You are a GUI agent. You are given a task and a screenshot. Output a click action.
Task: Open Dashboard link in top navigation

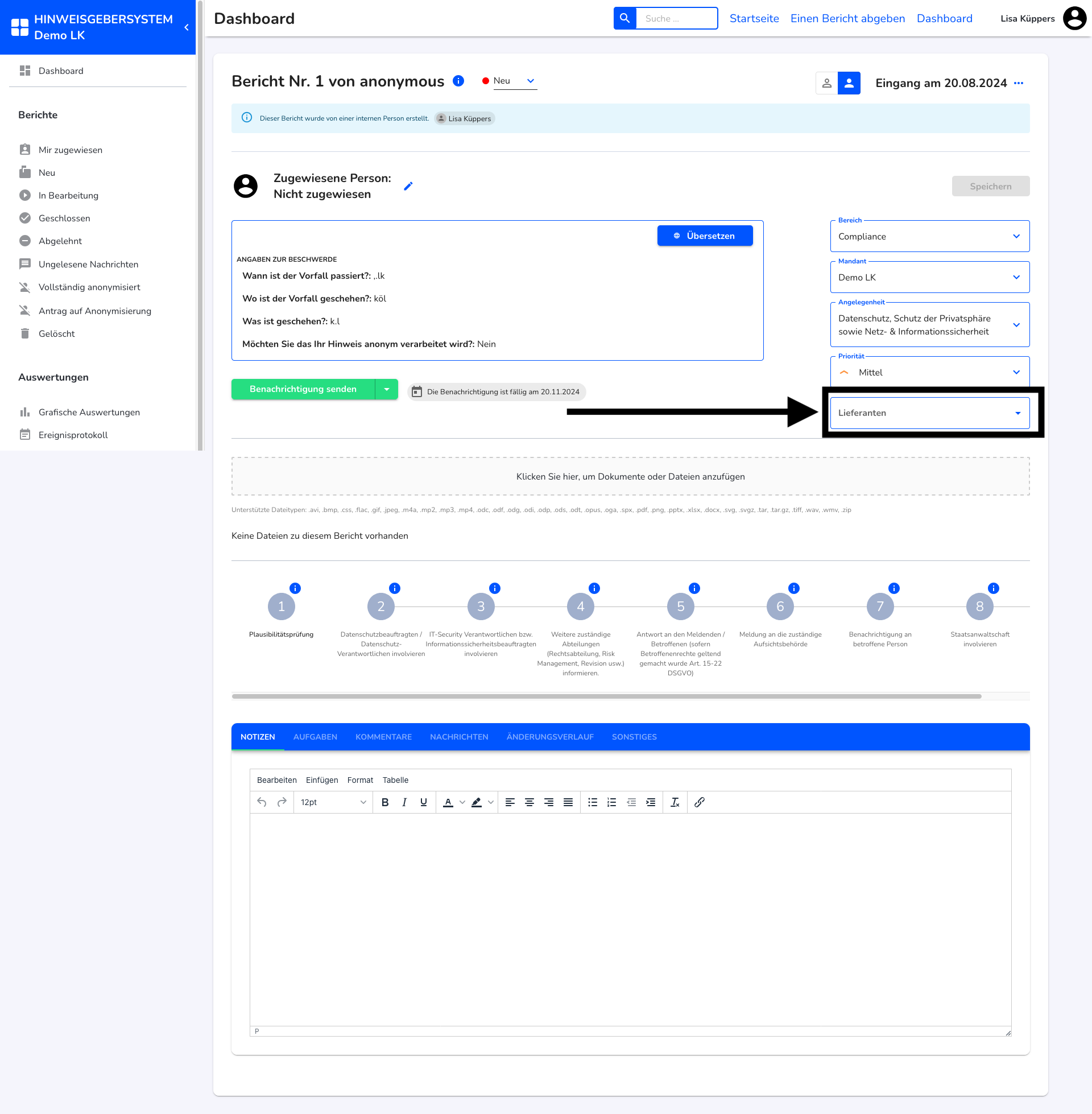pyautogui.click(x=944, y=18)
